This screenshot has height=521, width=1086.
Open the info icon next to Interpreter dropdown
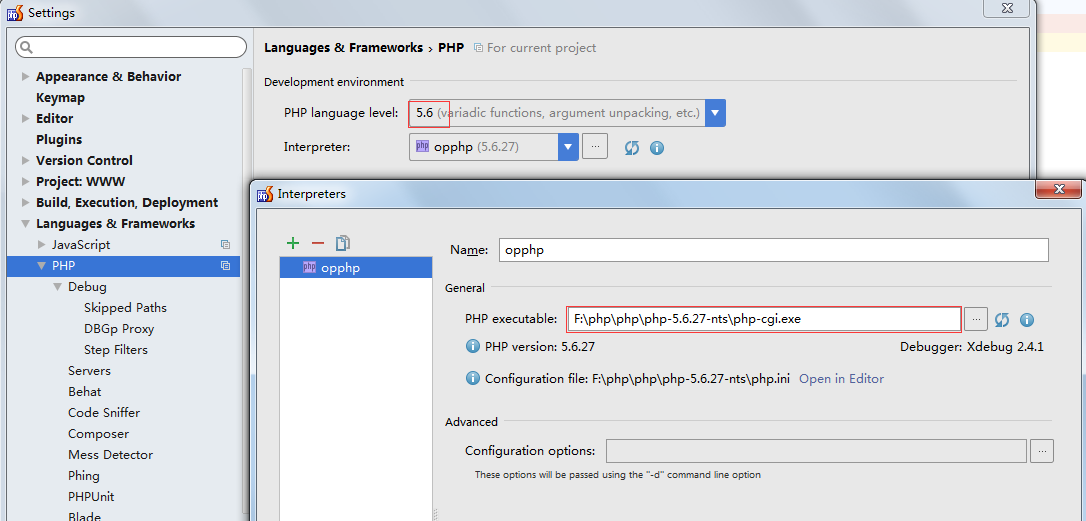click(x=657, y=148)
